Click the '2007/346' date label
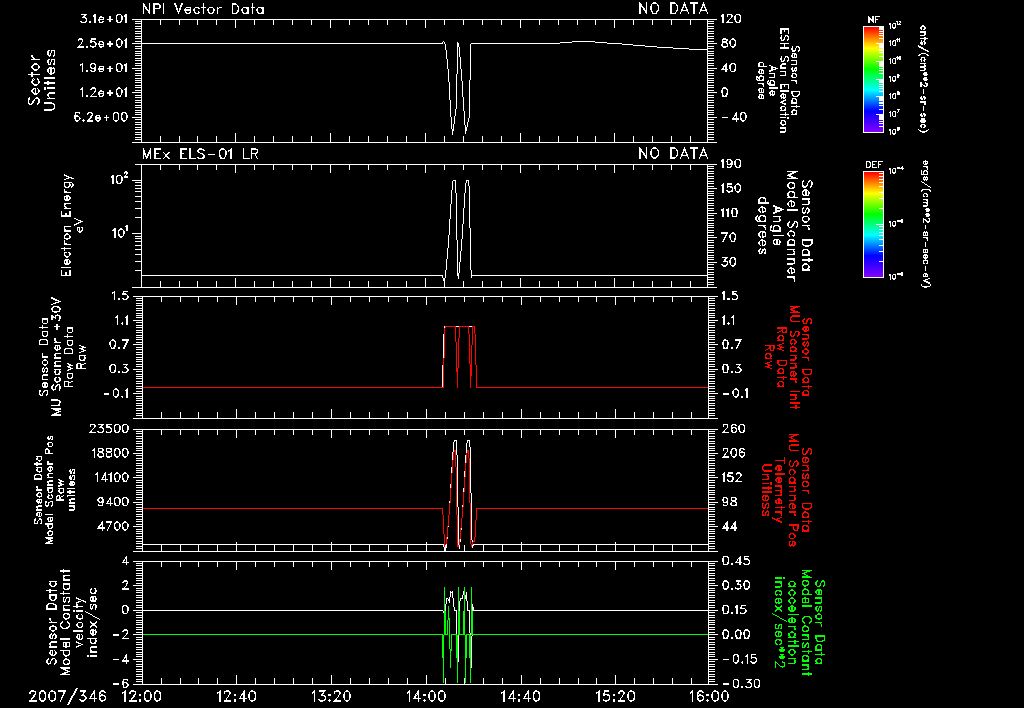The width and height of the screenshot is (1024, 708). tap(67, 696)
